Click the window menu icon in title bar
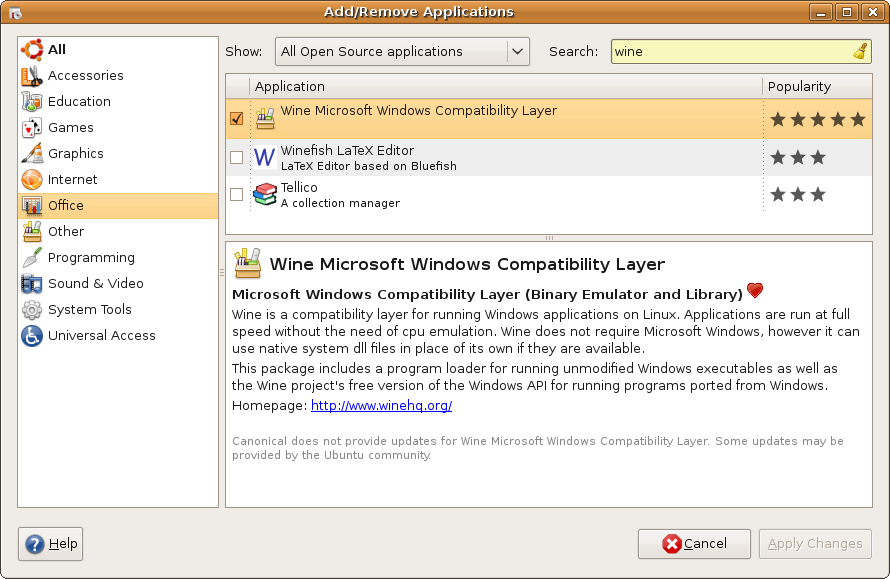890x579 pixels. [15, 12]
